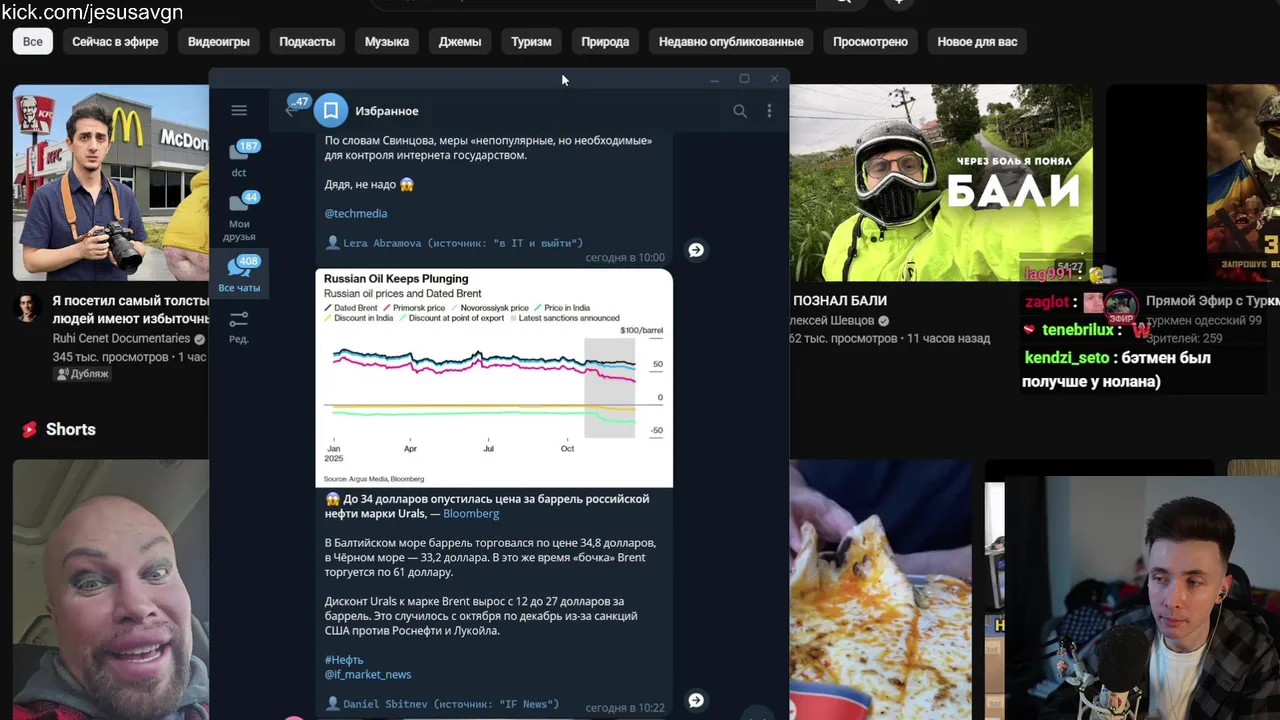Open the Ред. folder editor
Screen dimensions: 1280x720
click(x=239, y=327)
